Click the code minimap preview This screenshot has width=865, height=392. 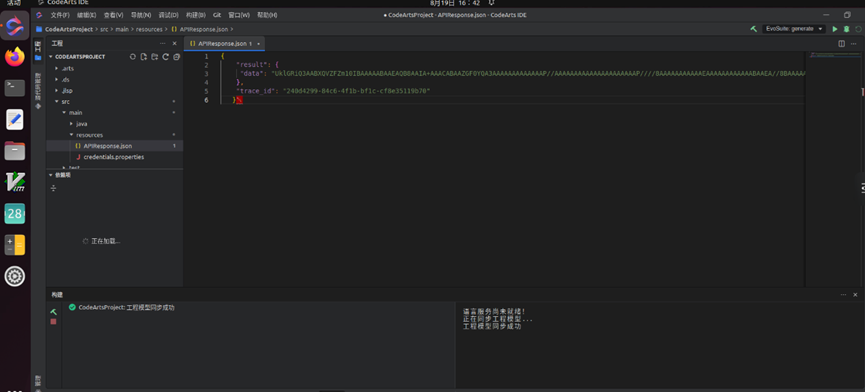(x=834, y=55)
